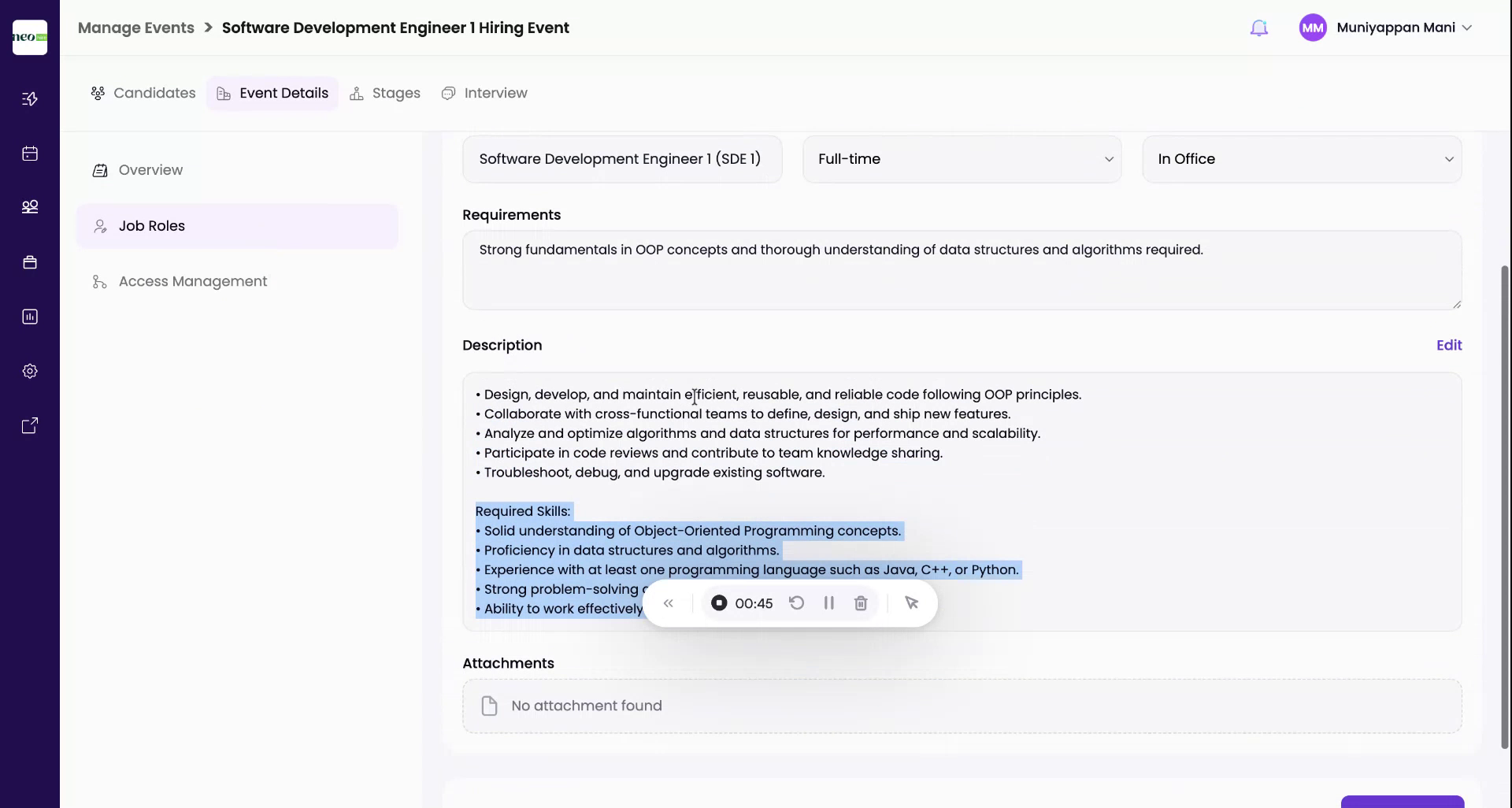Click the Edit link for Description
Viewport: 1512px width, 808px height.
1448,345
